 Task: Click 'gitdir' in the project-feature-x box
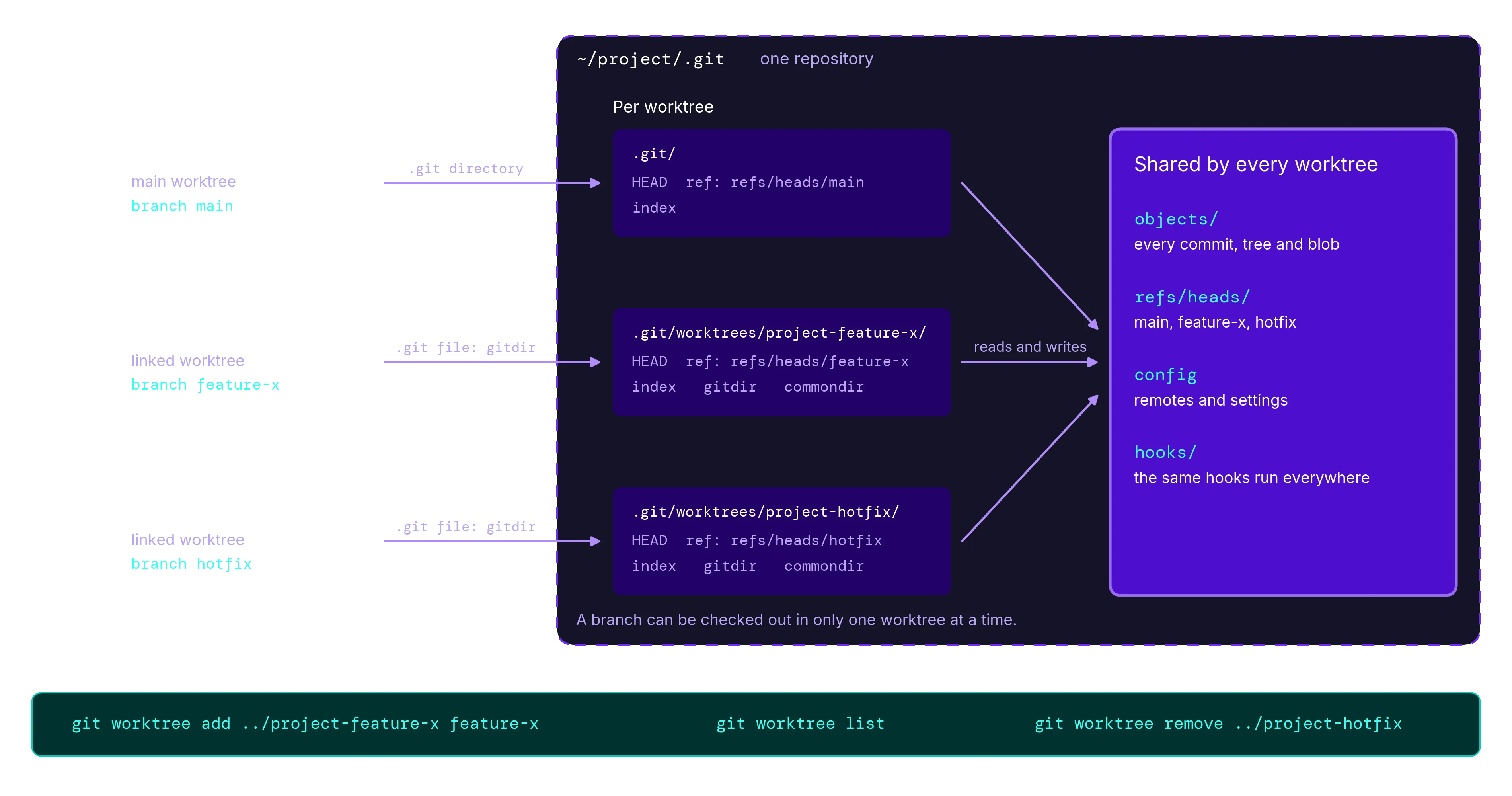[730, 387]
